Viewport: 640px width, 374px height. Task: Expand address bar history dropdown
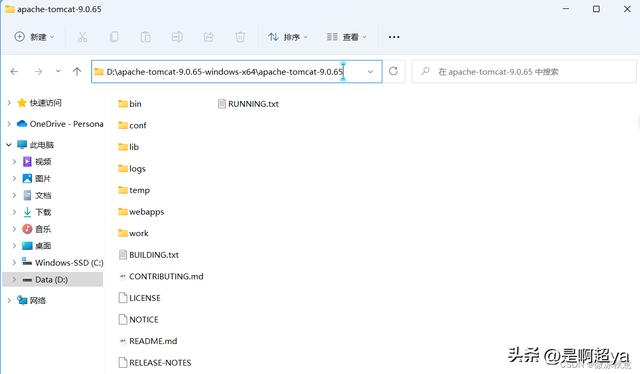tap(370, 72)
